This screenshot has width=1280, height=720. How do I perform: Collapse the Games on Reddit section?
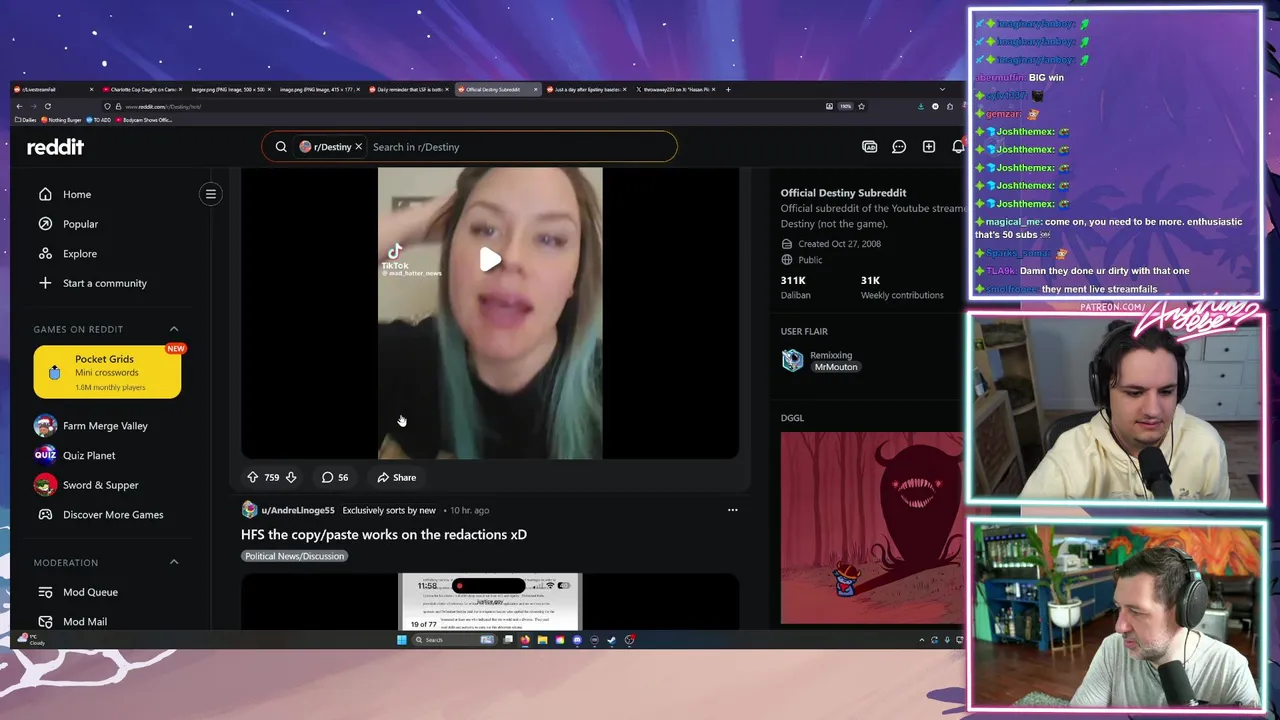click(x=174, y=329)
